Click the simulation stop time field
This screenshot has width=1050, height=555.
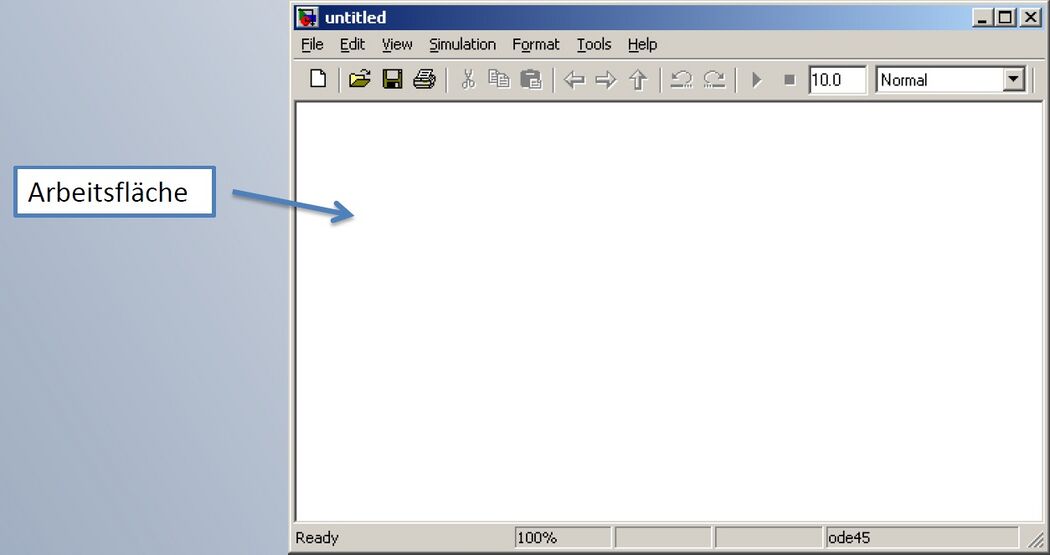[x=836, y=80]
